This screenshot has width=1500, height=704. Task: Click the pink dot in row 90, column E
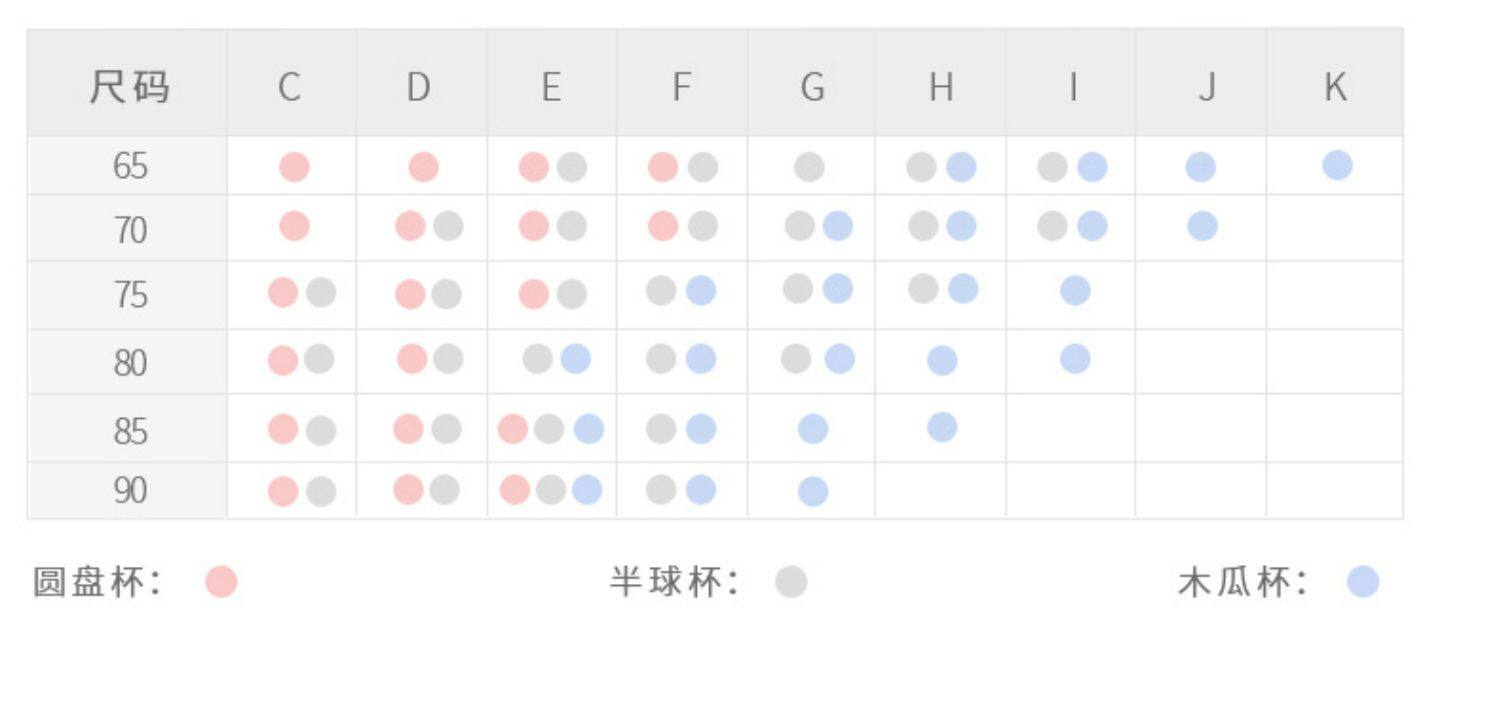(514, 490)
